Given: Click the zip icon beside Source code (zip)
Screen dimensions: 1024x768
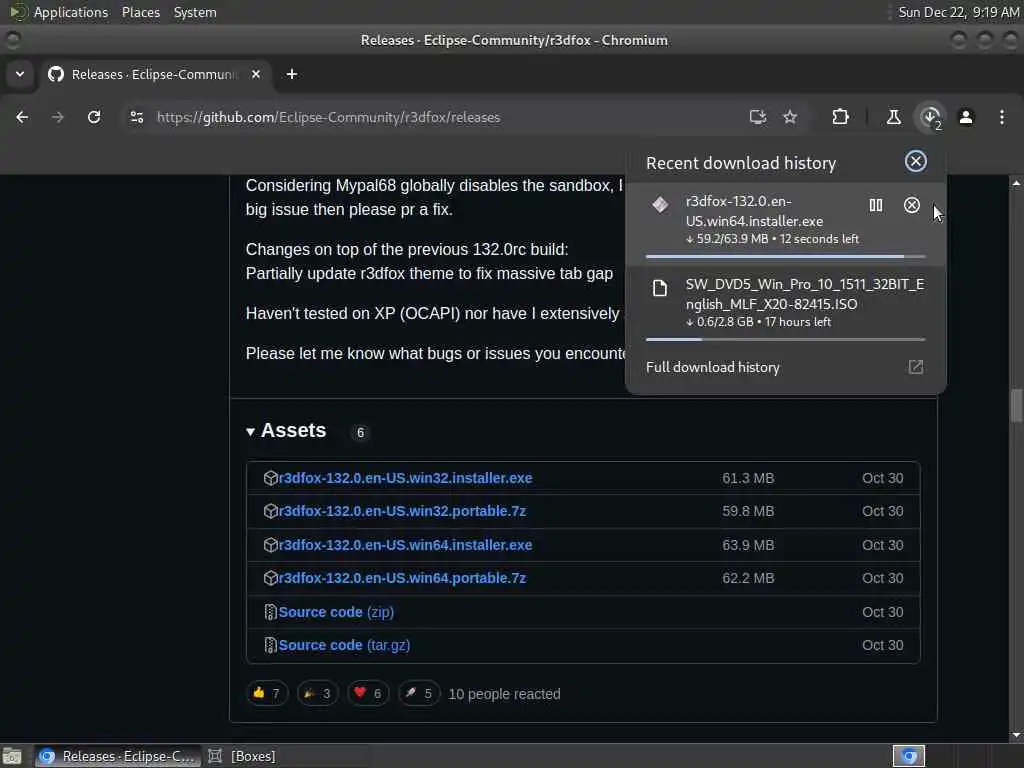Looking at the screenshot, I should point(270,612).
